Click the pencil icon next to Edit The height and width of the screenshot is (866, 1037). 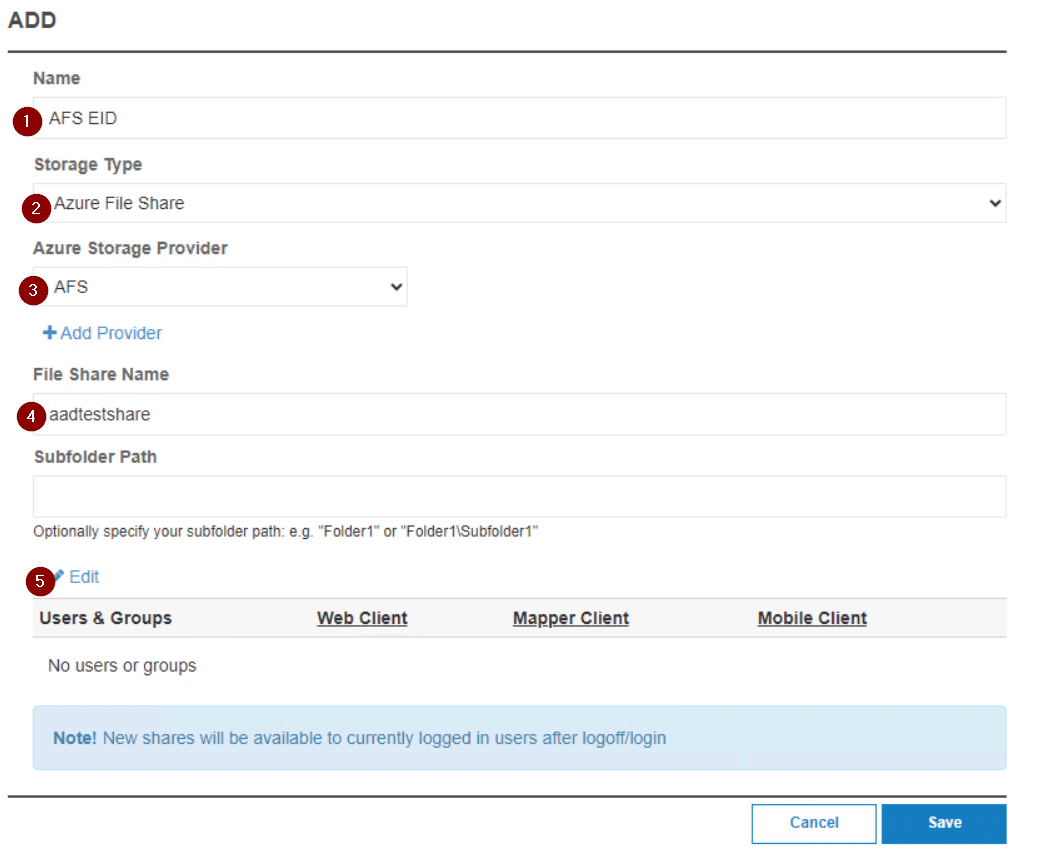59,577
